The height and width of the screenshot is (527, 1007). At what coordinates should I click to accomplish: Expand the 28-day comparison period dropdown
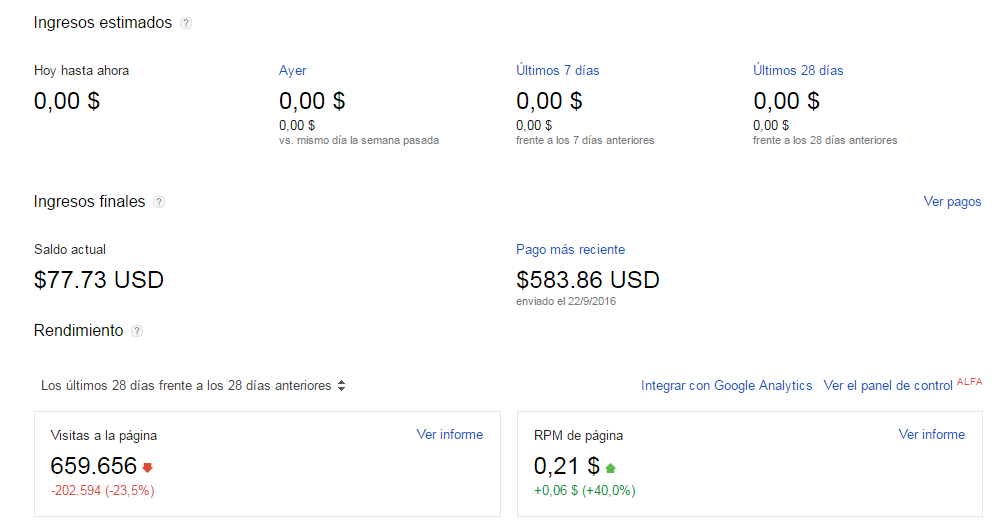coord(194,385)
